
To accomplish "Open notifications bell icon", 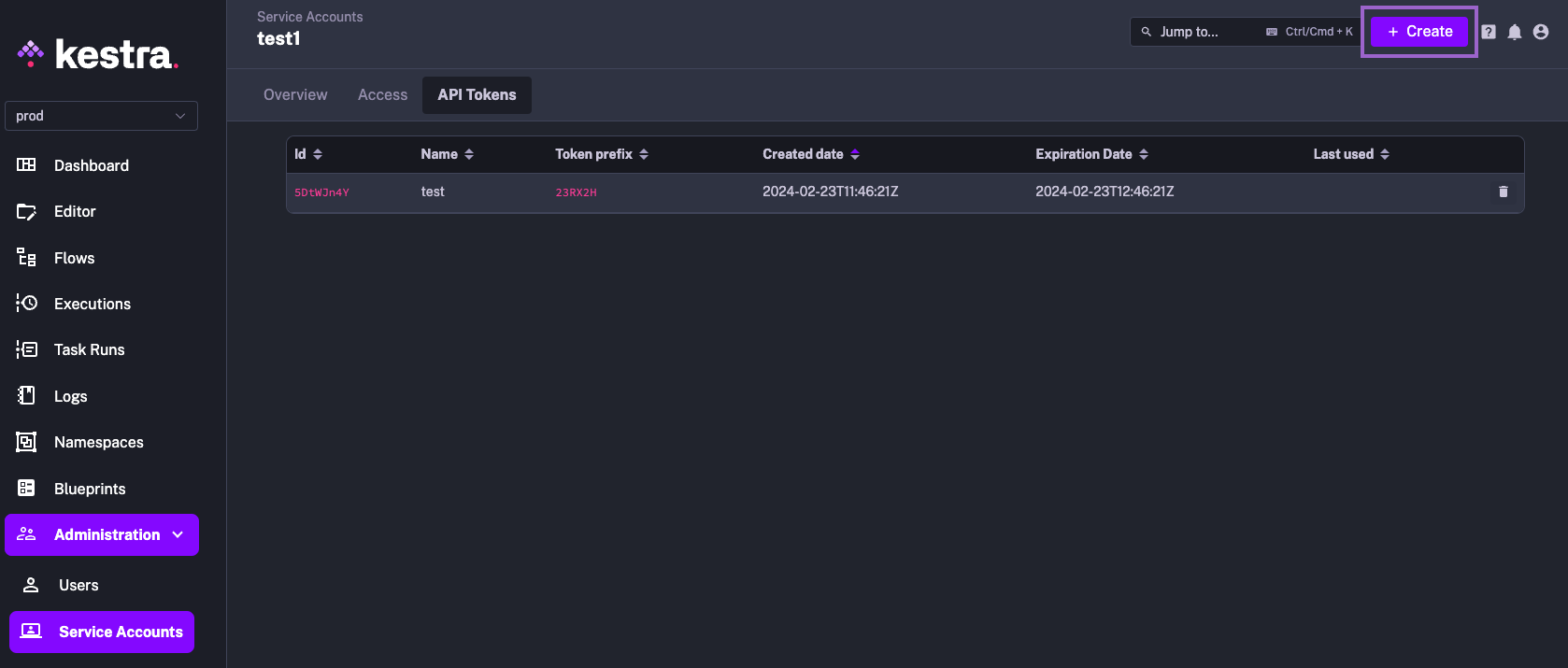I will click(1515, 32).
